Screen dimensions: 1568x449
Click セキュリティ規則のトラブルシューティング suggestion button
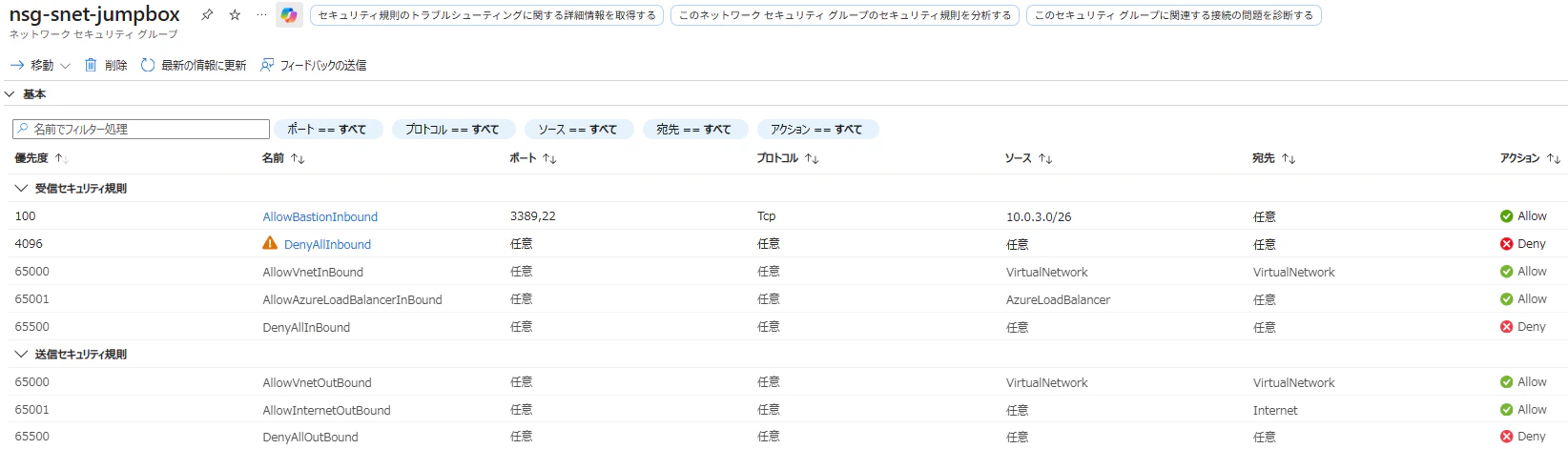[x=486, y=15]
